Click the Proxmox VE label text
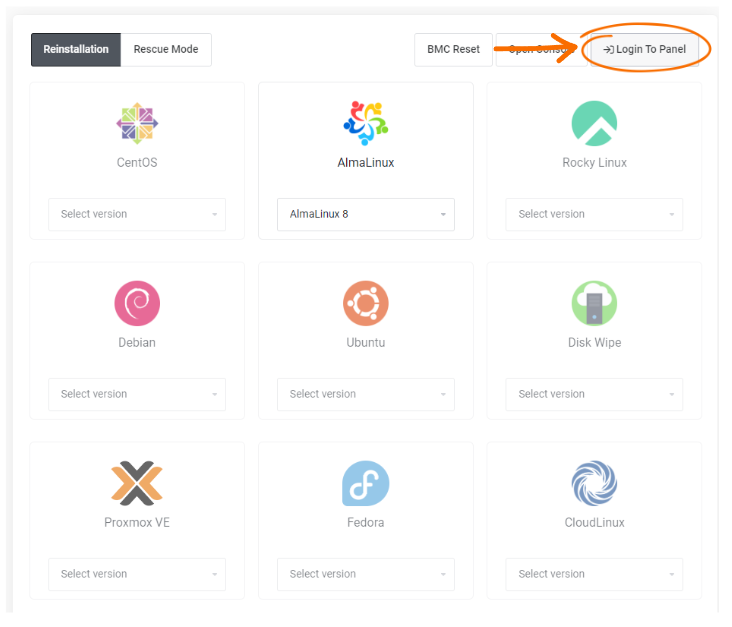Screen dimensions: 732x627 (137, 522)
